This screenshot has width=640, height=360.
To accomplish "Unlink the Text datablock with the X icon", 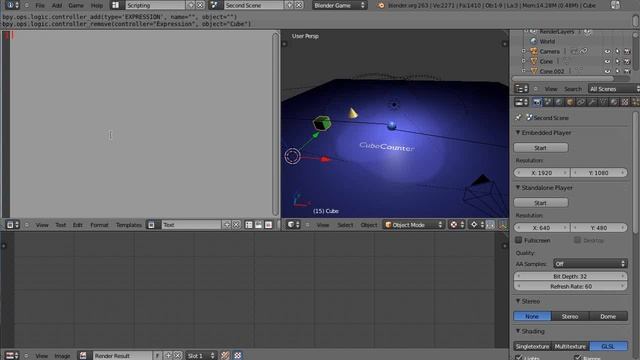I will click(236, 225).
